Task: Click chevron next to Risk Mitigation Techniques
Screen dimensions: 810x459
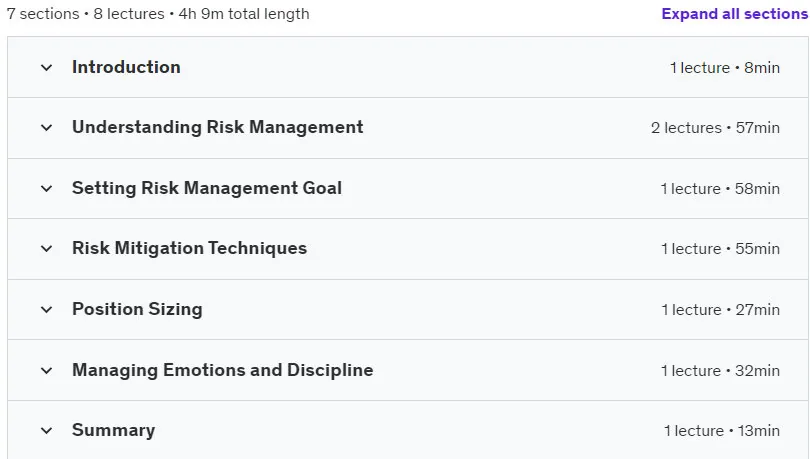Action: pyautogui.click(x=46, y=249)
